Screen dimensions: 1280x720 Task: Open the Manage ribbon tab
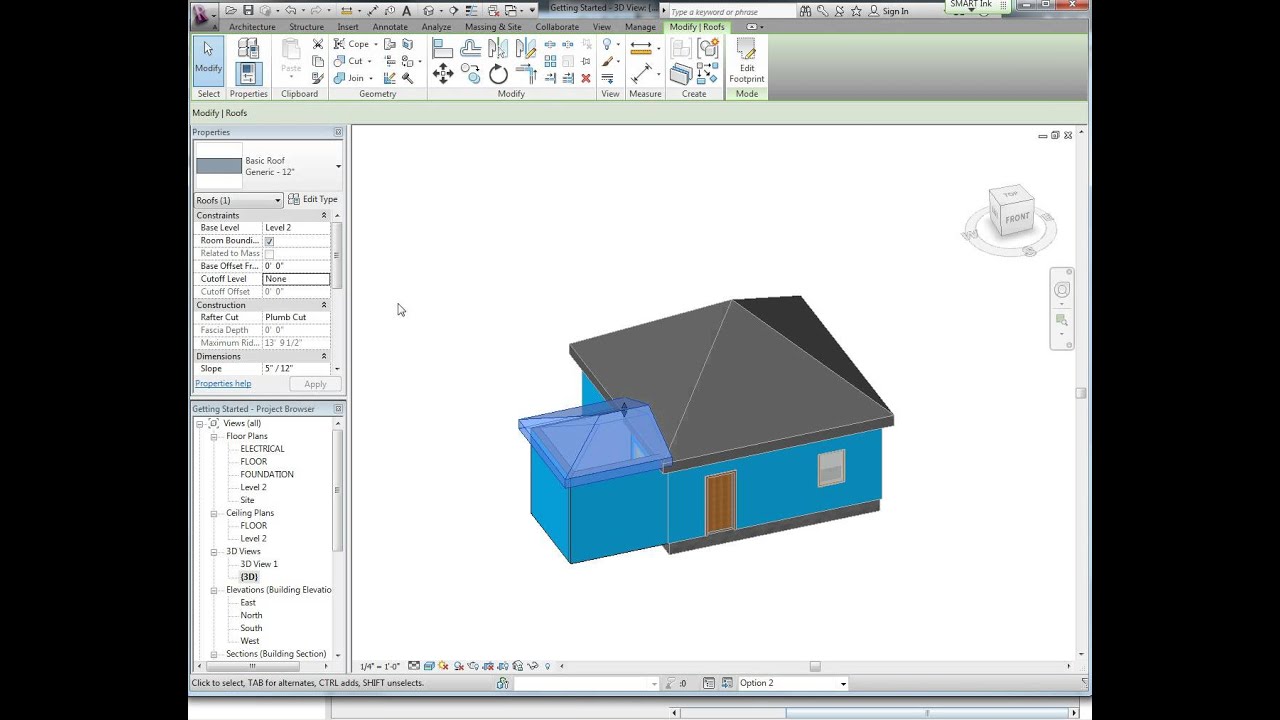640,27
